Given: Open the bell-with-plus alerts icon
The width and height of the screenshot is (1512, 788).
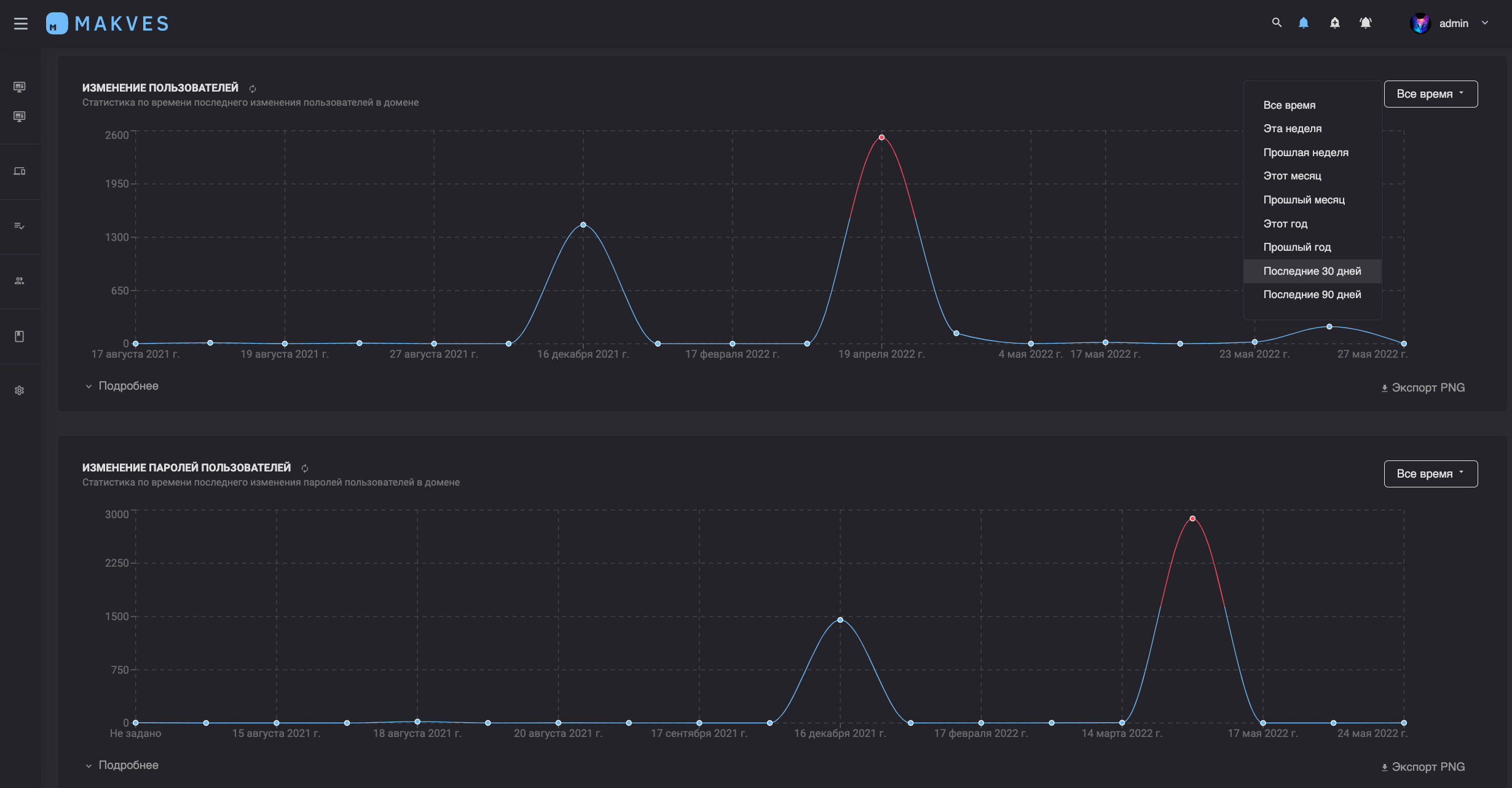Looking at the screenshot, I should coord(1335,23).
